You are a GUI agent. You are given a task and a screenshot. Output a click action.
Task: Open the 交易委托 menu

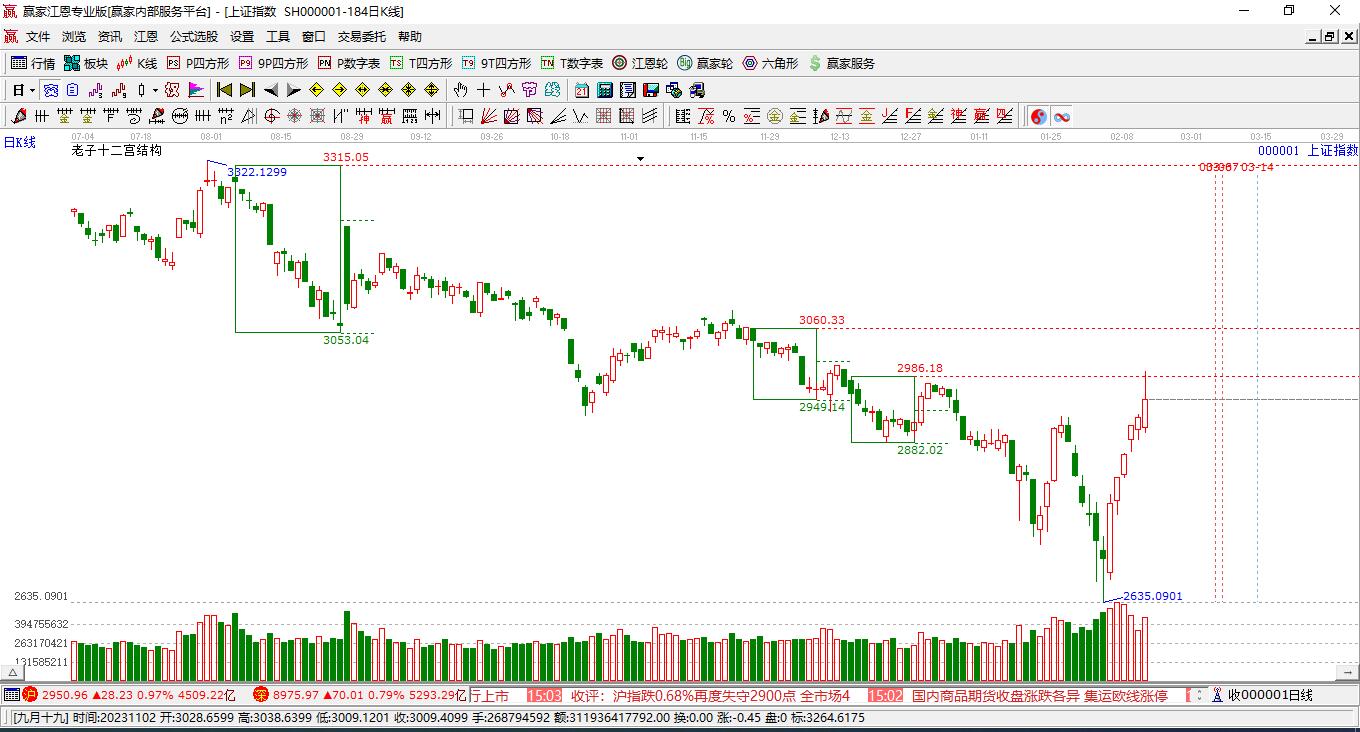(x=361, y=37)
